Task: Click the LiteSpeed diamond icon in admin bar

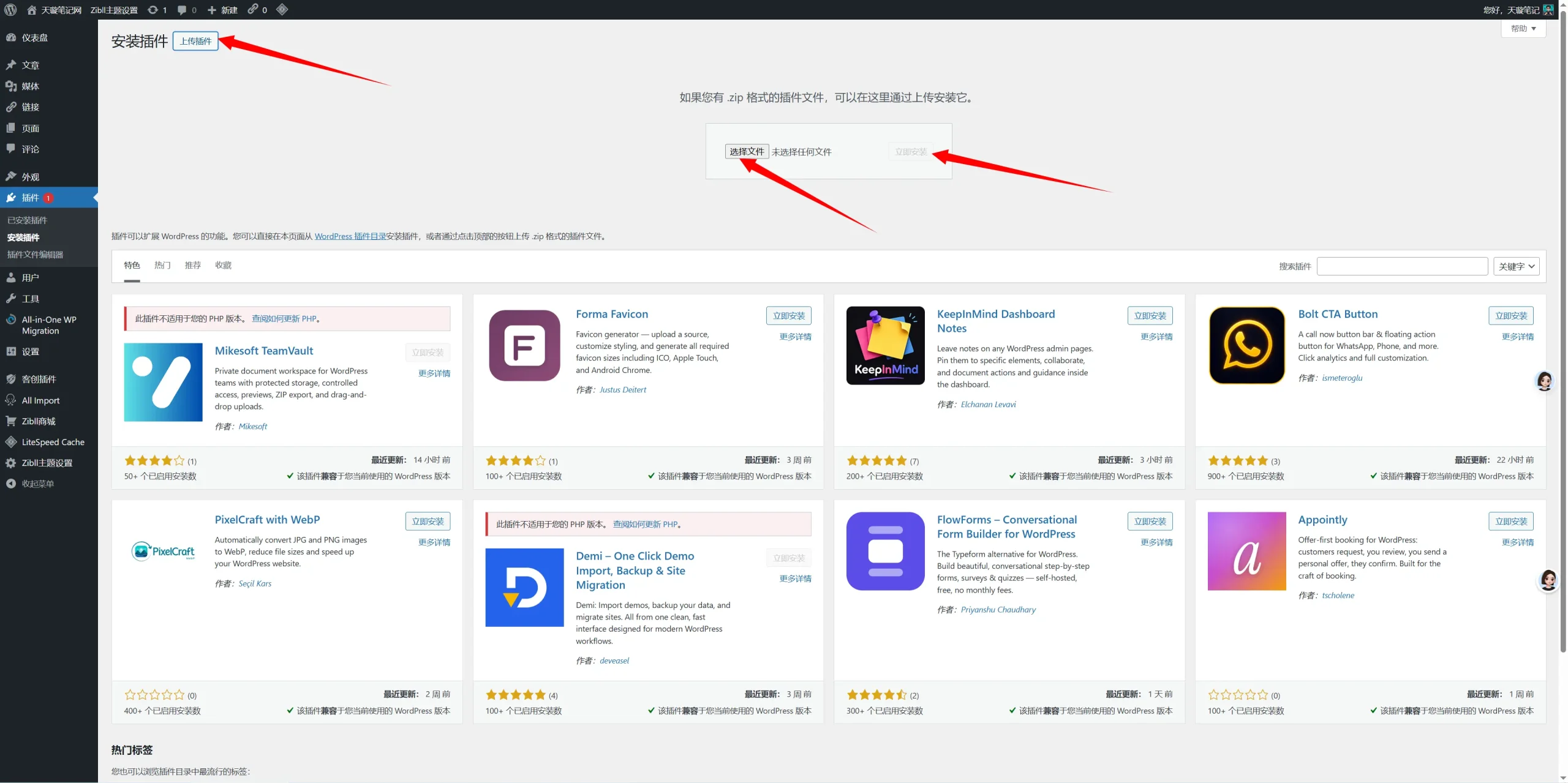Action: tap(282, 10)
